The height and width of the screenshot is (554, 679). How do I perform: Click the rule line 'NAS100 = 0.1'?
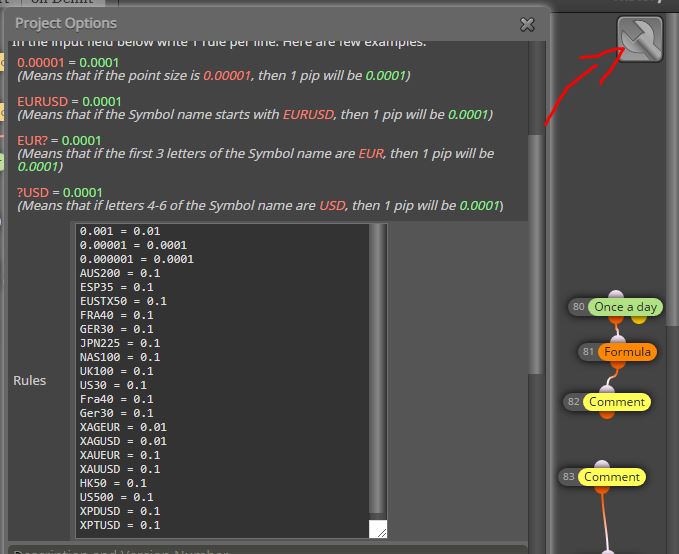120,357
